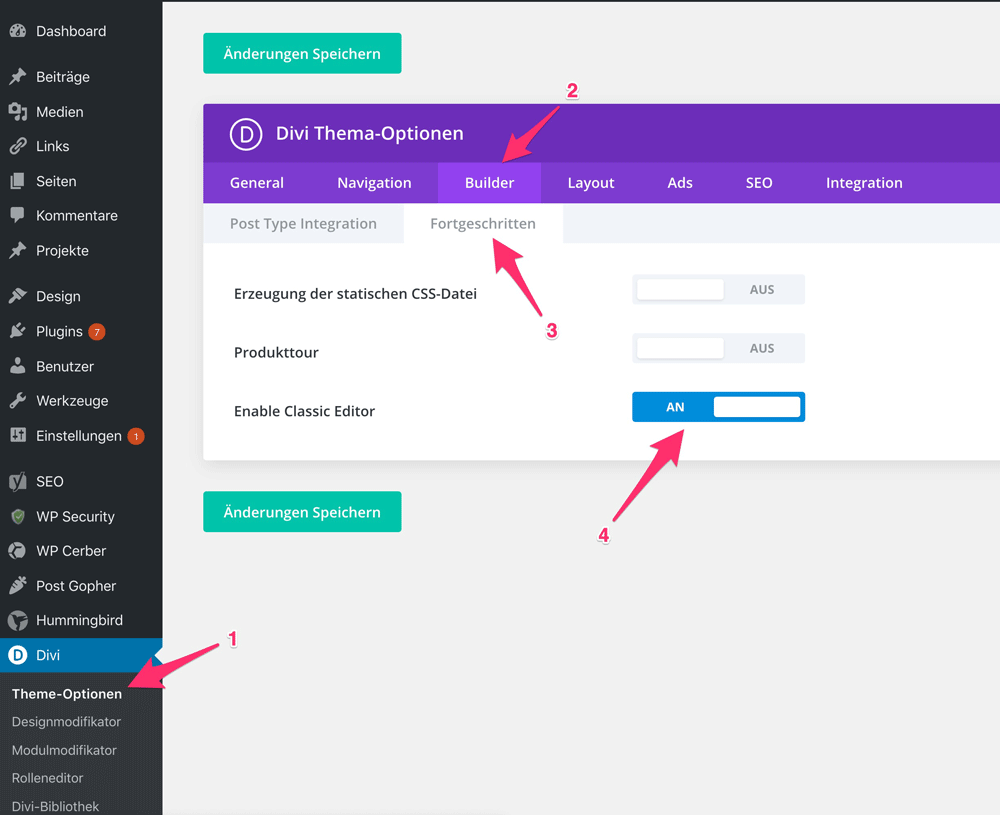Click the Medien media icon
Viewport: 1000px width, 815px height.
click(x=18, y=112)
